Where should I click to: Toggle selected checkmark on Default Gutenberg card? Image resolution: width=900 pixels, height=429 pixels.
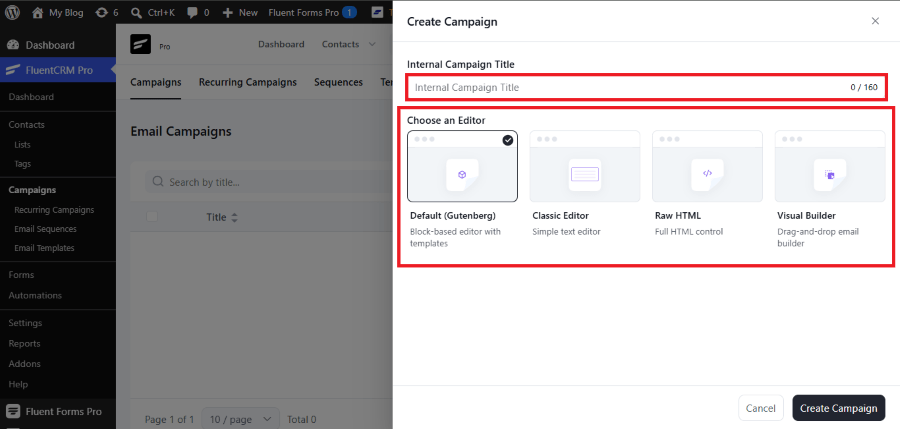coord(508,140)
